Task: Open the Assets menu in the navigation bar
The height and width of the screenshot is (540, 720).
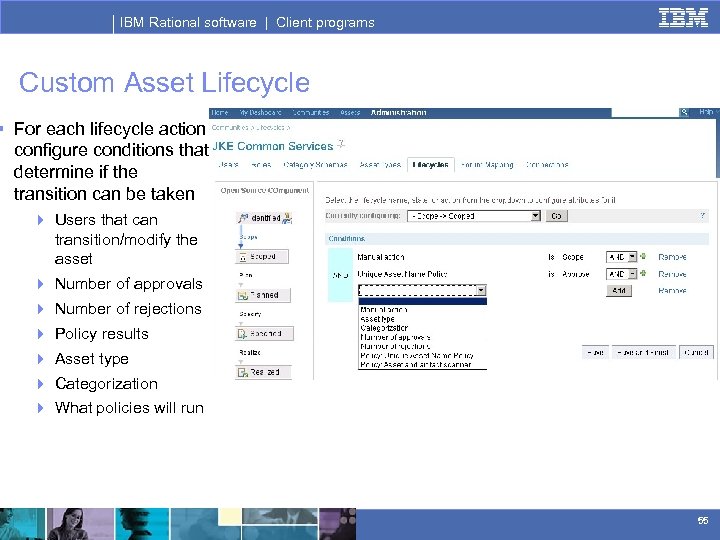Action: (350, 112)
